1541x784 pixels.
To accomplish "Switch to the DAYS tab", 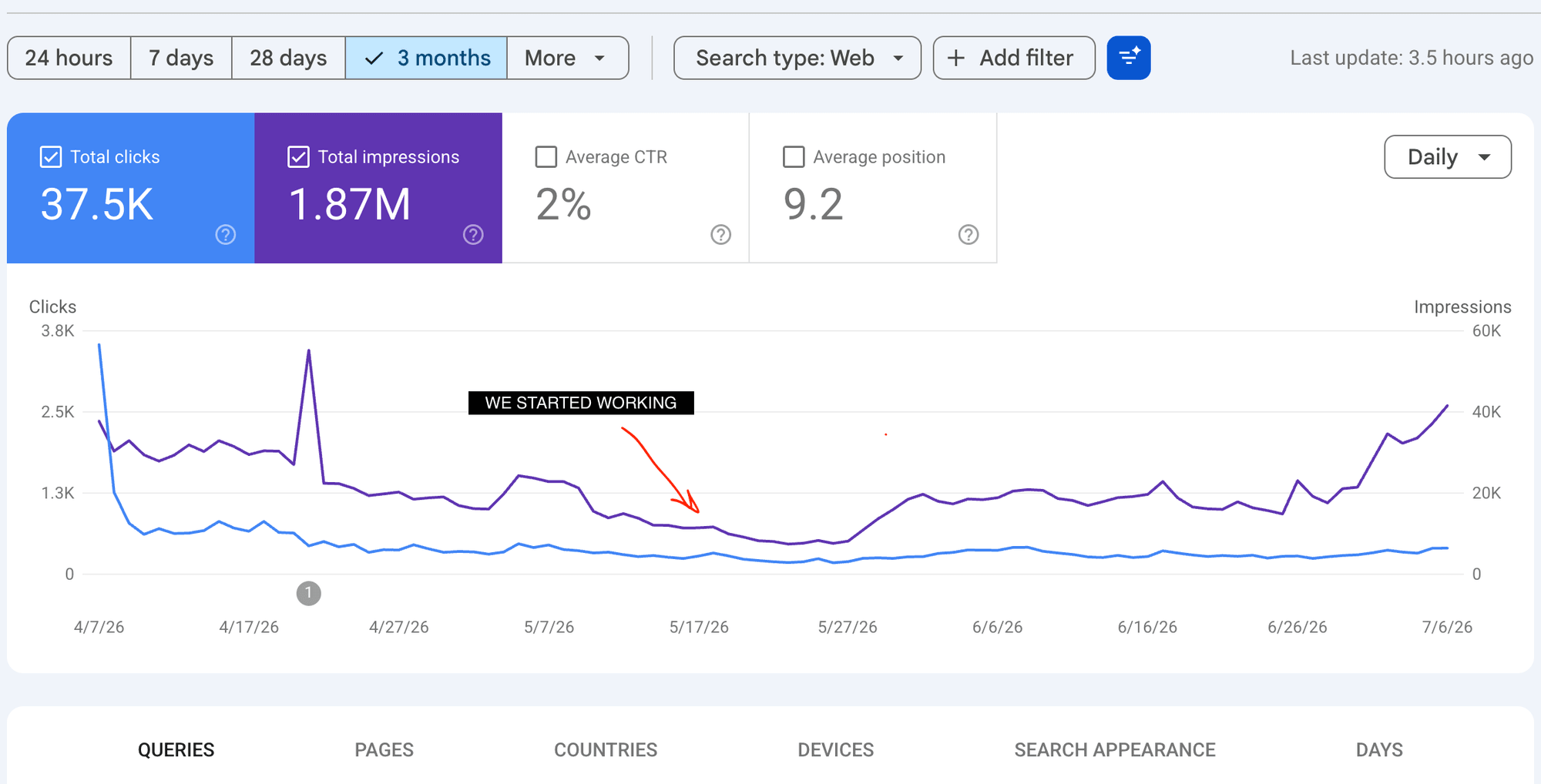I will [x=1379, y=749].
